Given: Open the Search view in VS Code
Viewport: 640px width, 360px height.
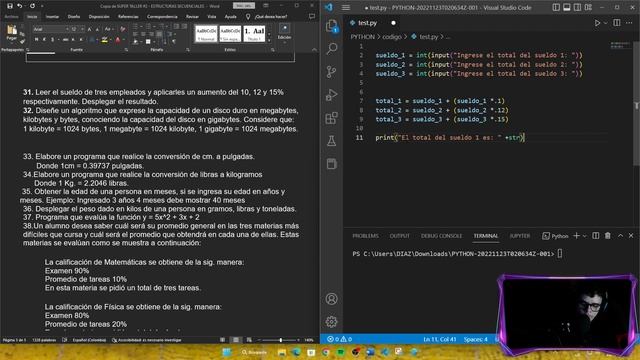Looking at the screenshot, I should 331,49.
